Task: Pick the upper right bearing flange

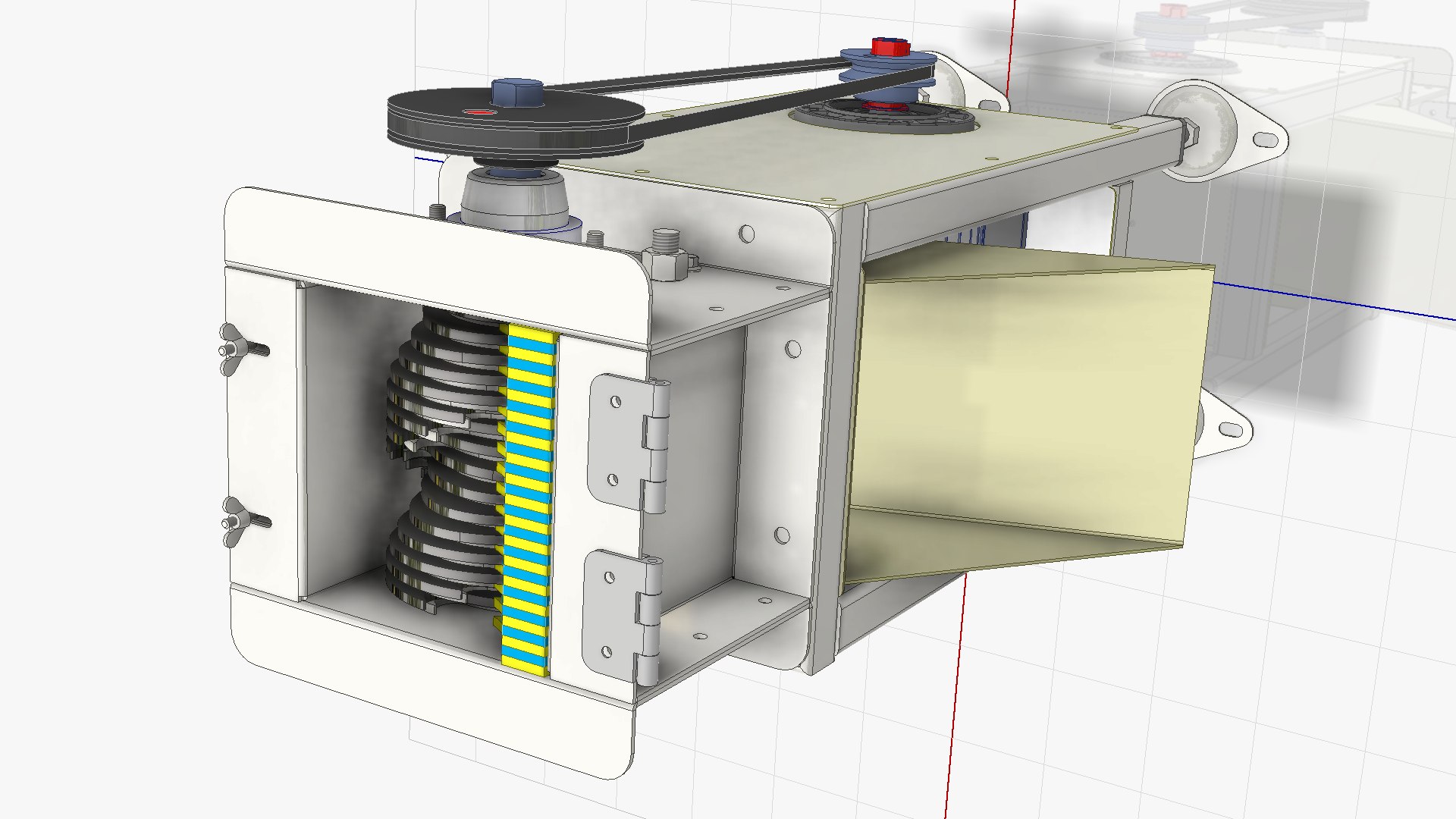Action: (1217, 130)
